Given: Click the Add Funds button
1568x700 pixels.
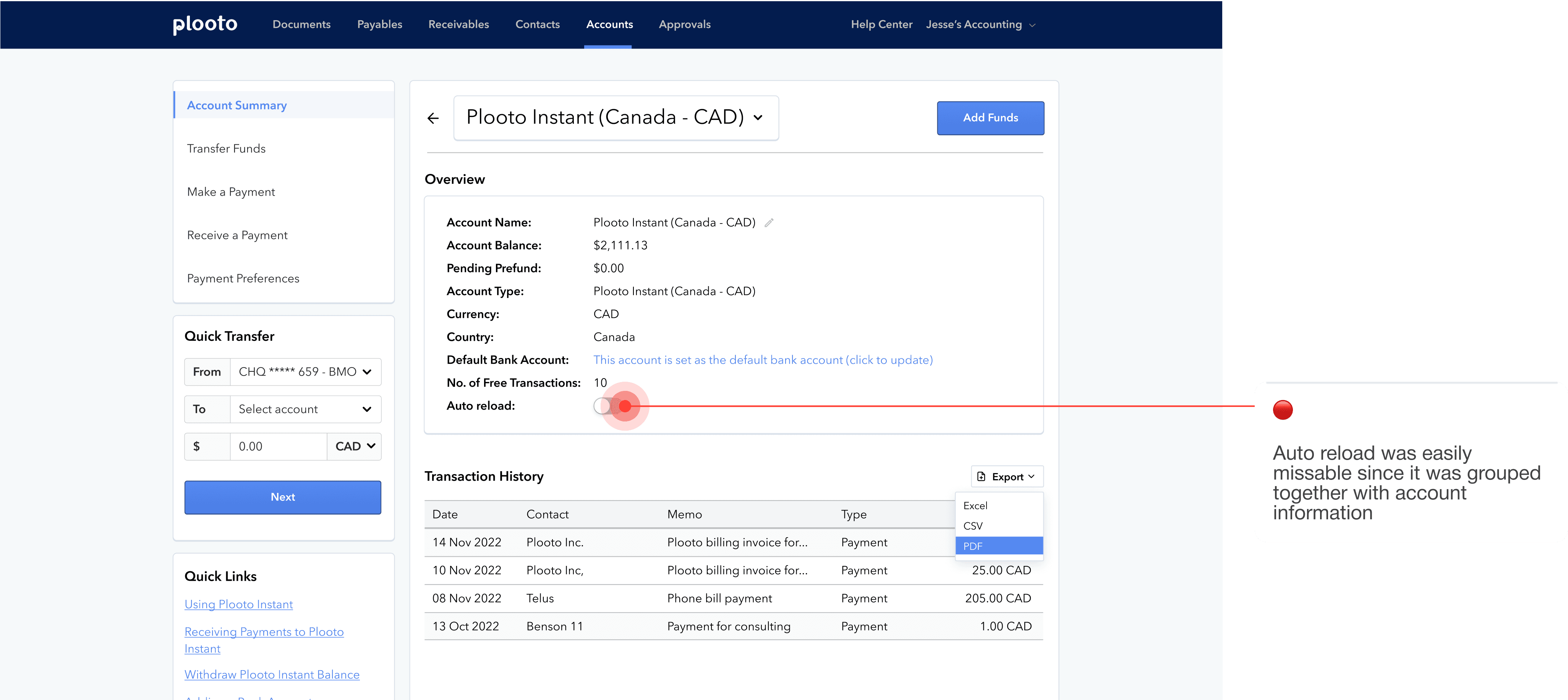Looking at the screenshot, I should [990, 118].
